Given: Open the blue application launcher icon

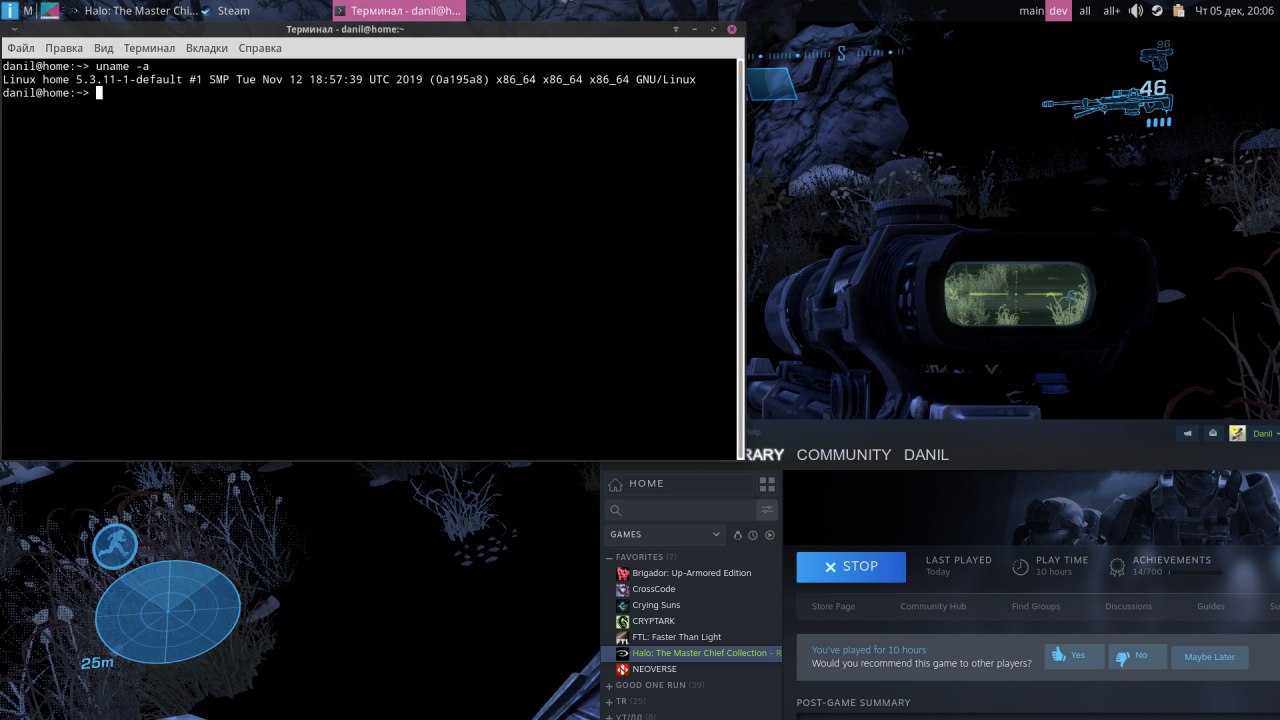Looking at the screenshot, I should point(10,11).
